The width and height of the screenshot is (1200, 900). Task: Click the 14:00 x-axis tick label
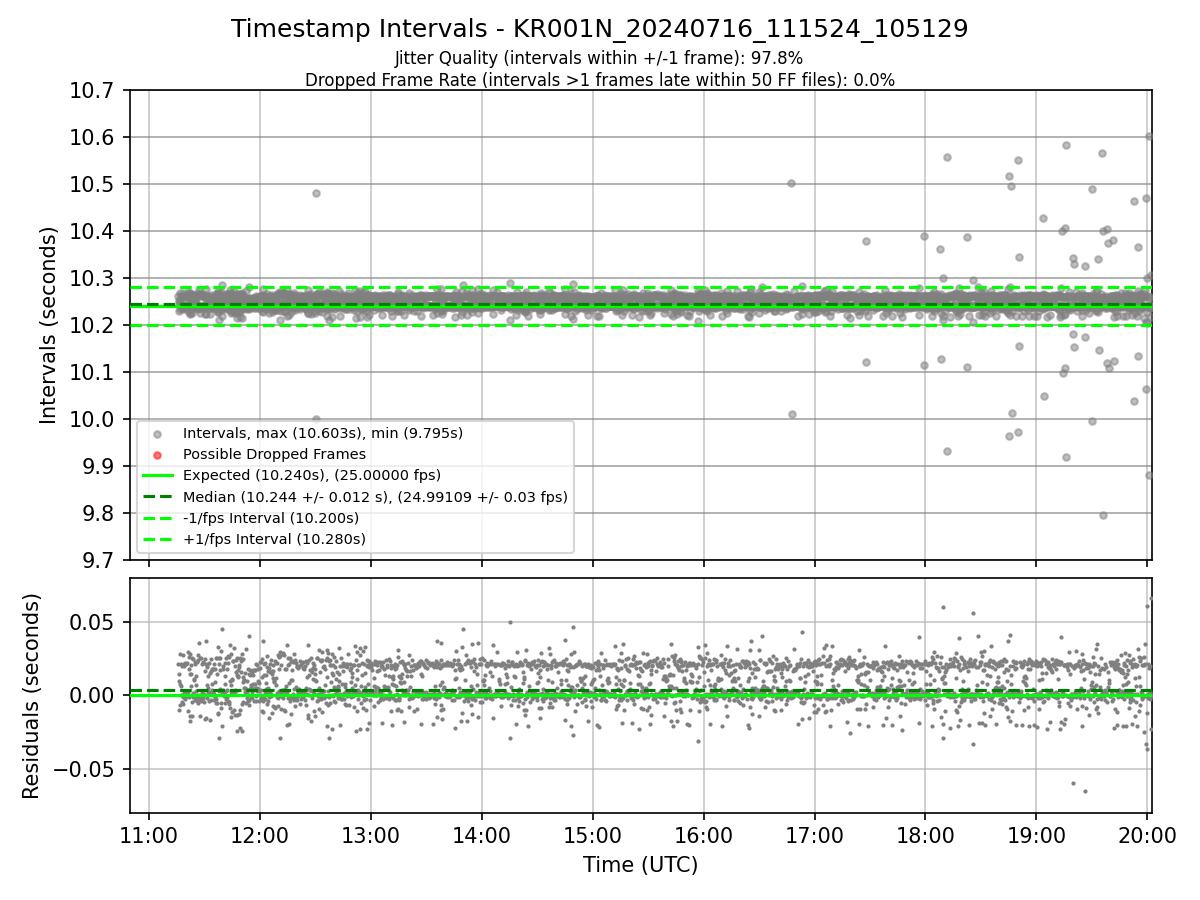pyautogui.click(x=482, y=835)
